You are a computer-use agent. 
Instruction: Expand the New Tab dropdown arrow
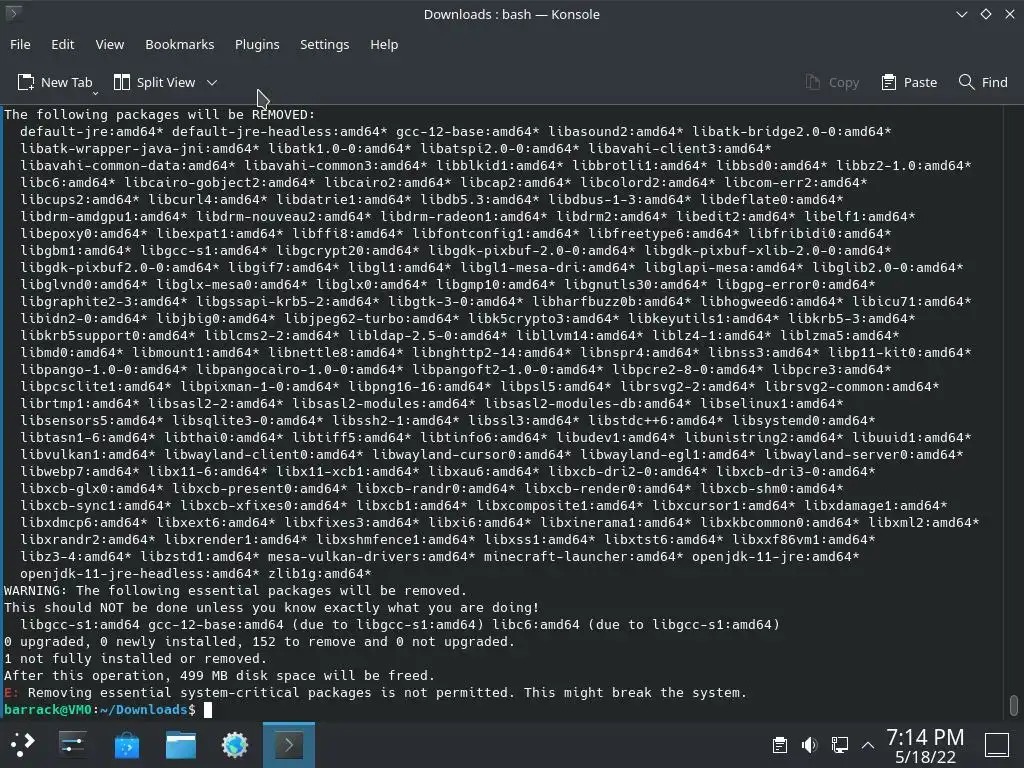(x=95, y=93)
